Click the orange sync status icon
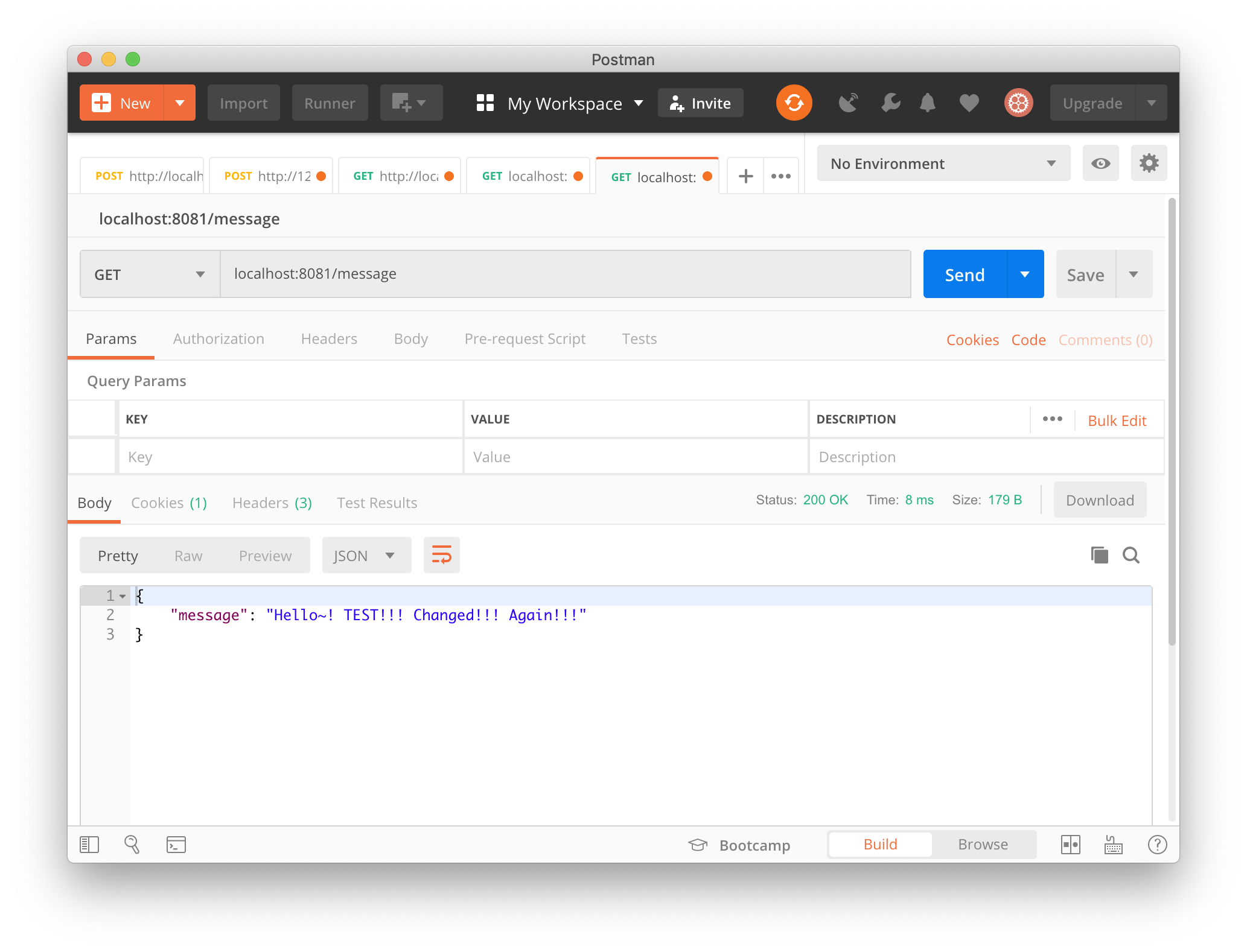1247x952 pixels. [x=794, y=103]
